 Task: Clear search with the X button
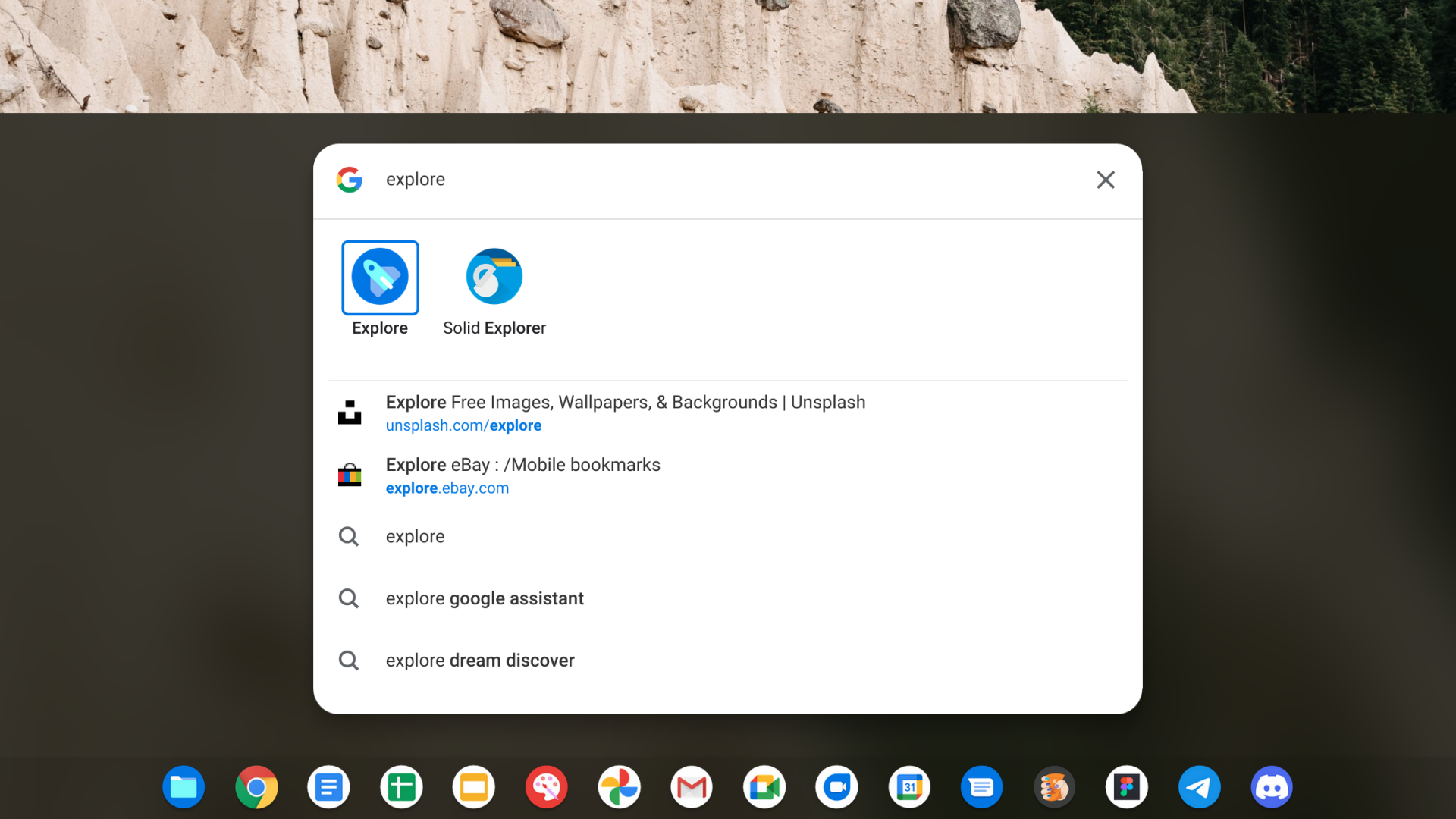pos(1105,180)
